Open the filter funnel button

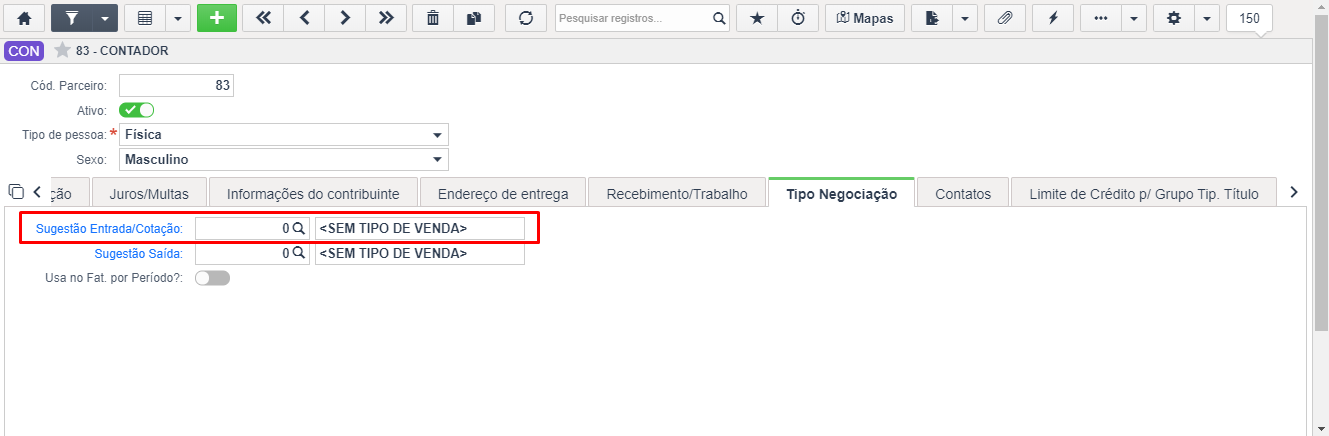click(x=71, y=18)
